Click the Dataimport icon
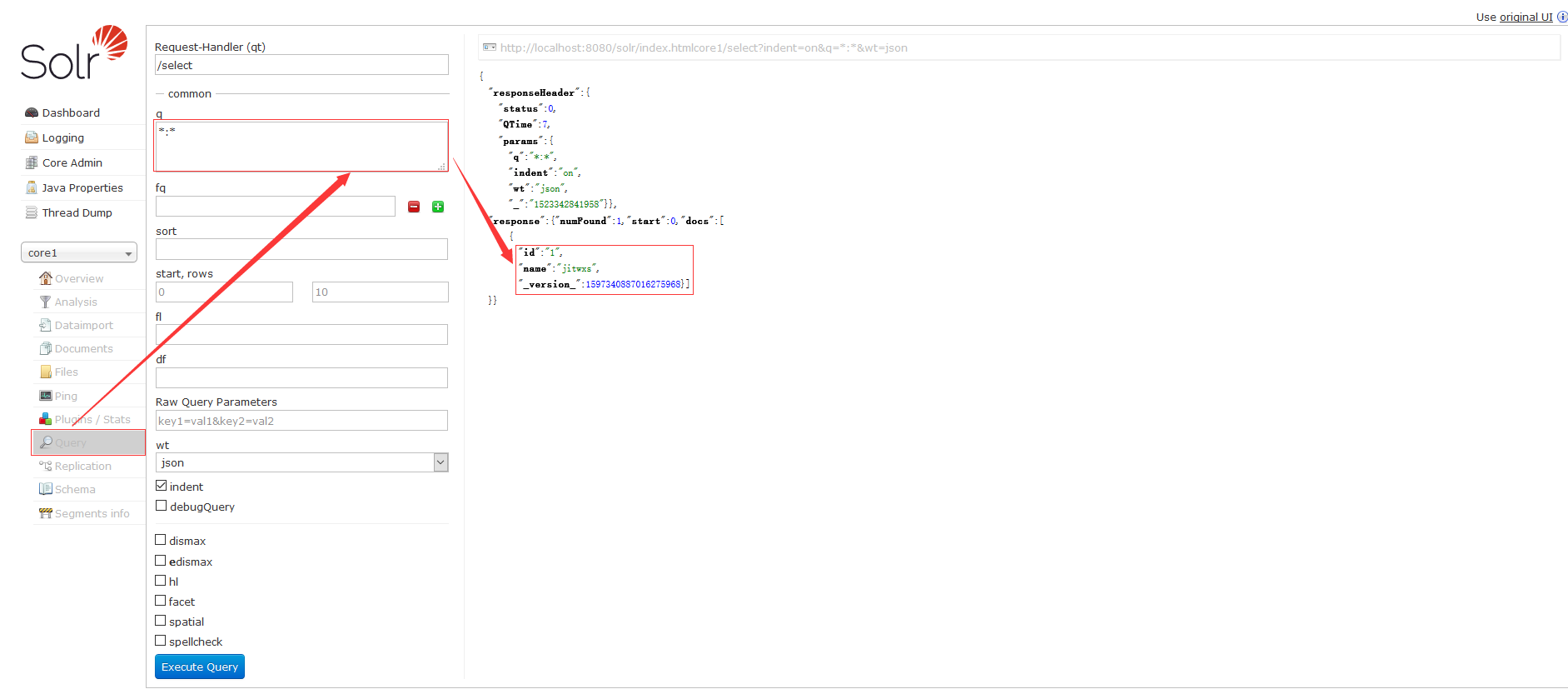 point(46,325)
